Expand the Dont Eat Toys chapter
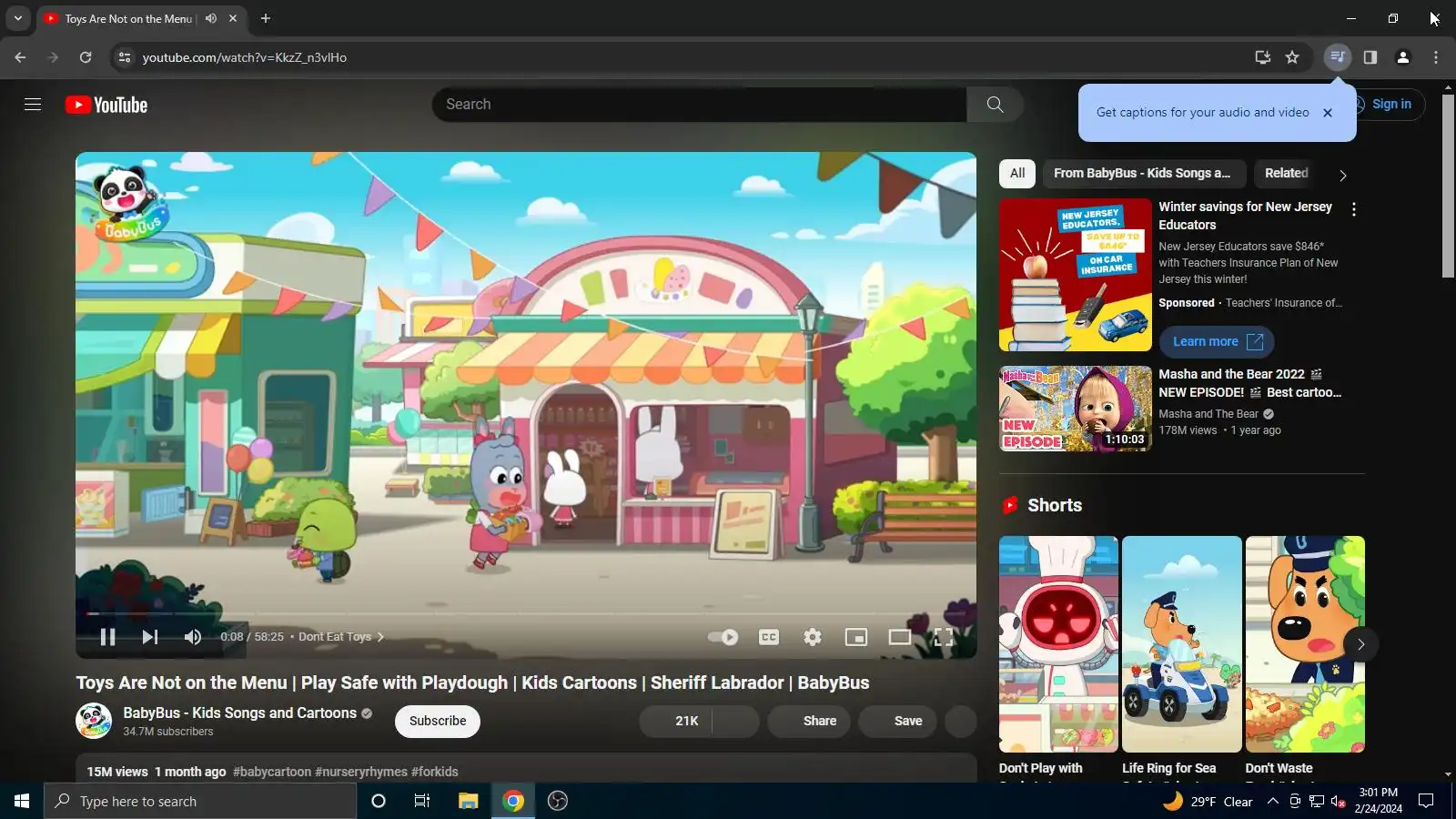 (x=341, y=637)
